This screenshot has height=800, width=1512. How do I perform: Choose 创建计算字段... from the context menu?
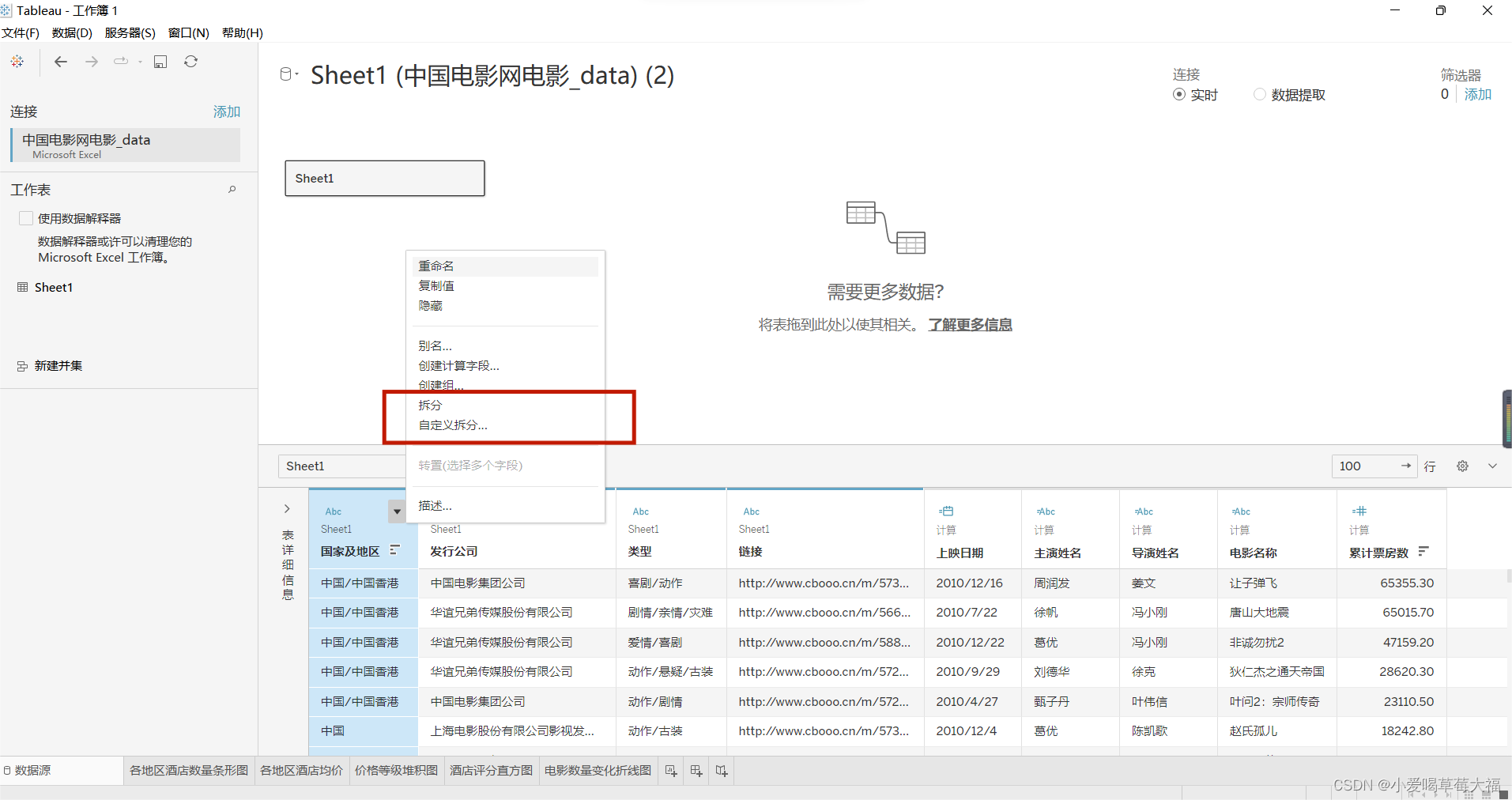point(505,366)
